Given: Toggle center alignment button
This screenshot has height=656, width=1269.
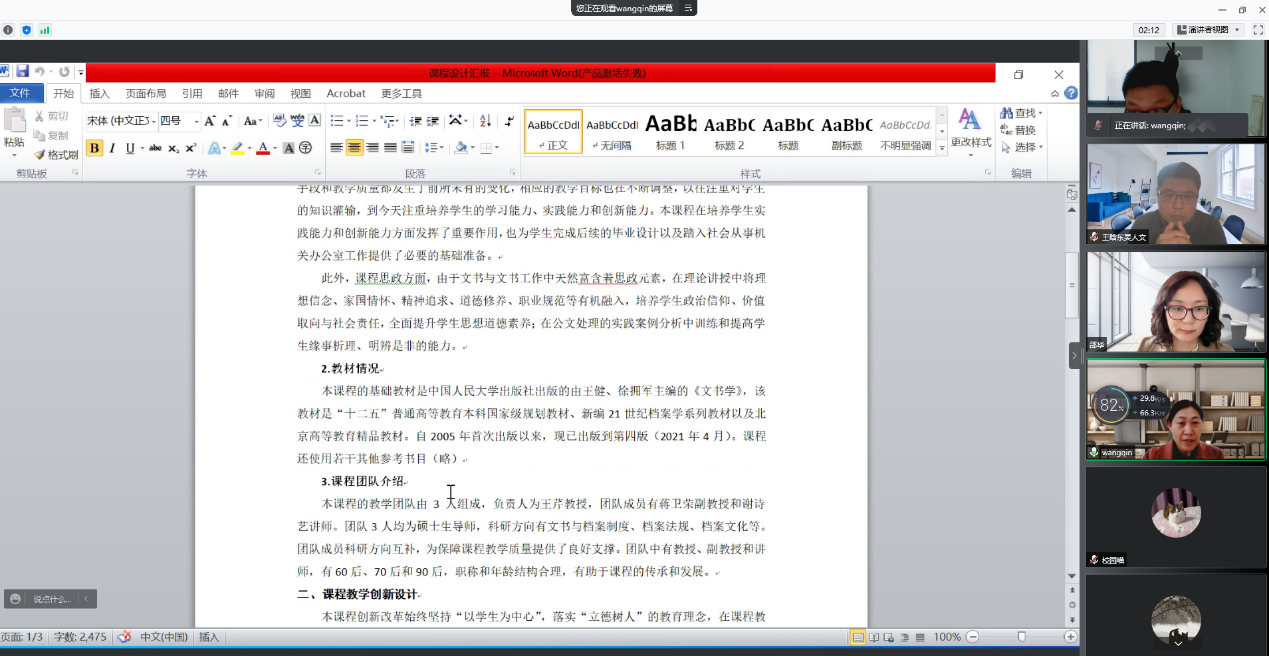Looking at the screenshot, I should pos(354,148).
